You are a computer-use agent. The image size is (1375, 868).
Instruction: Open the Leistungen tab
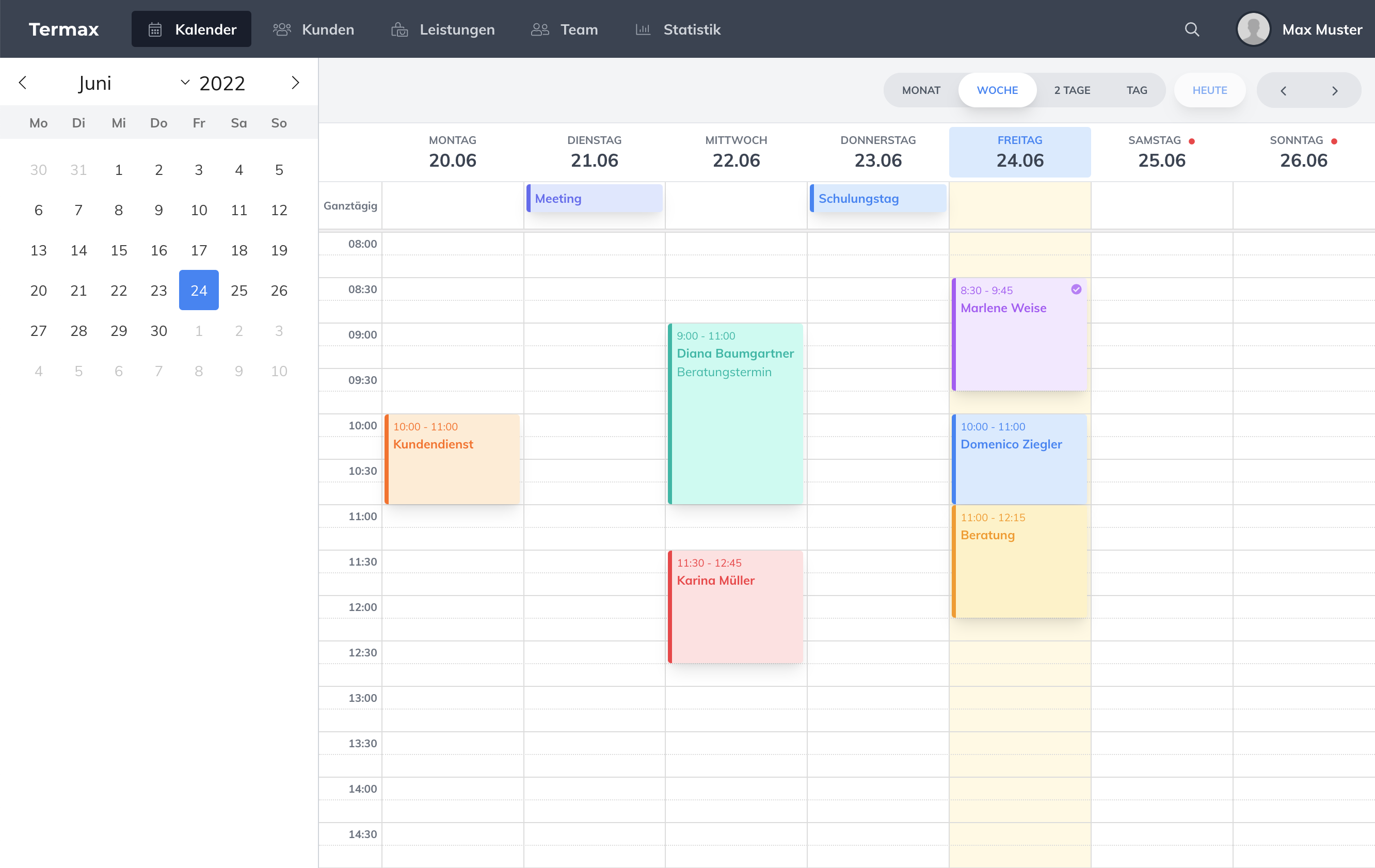pyautogui.click(x=443, y=29)
